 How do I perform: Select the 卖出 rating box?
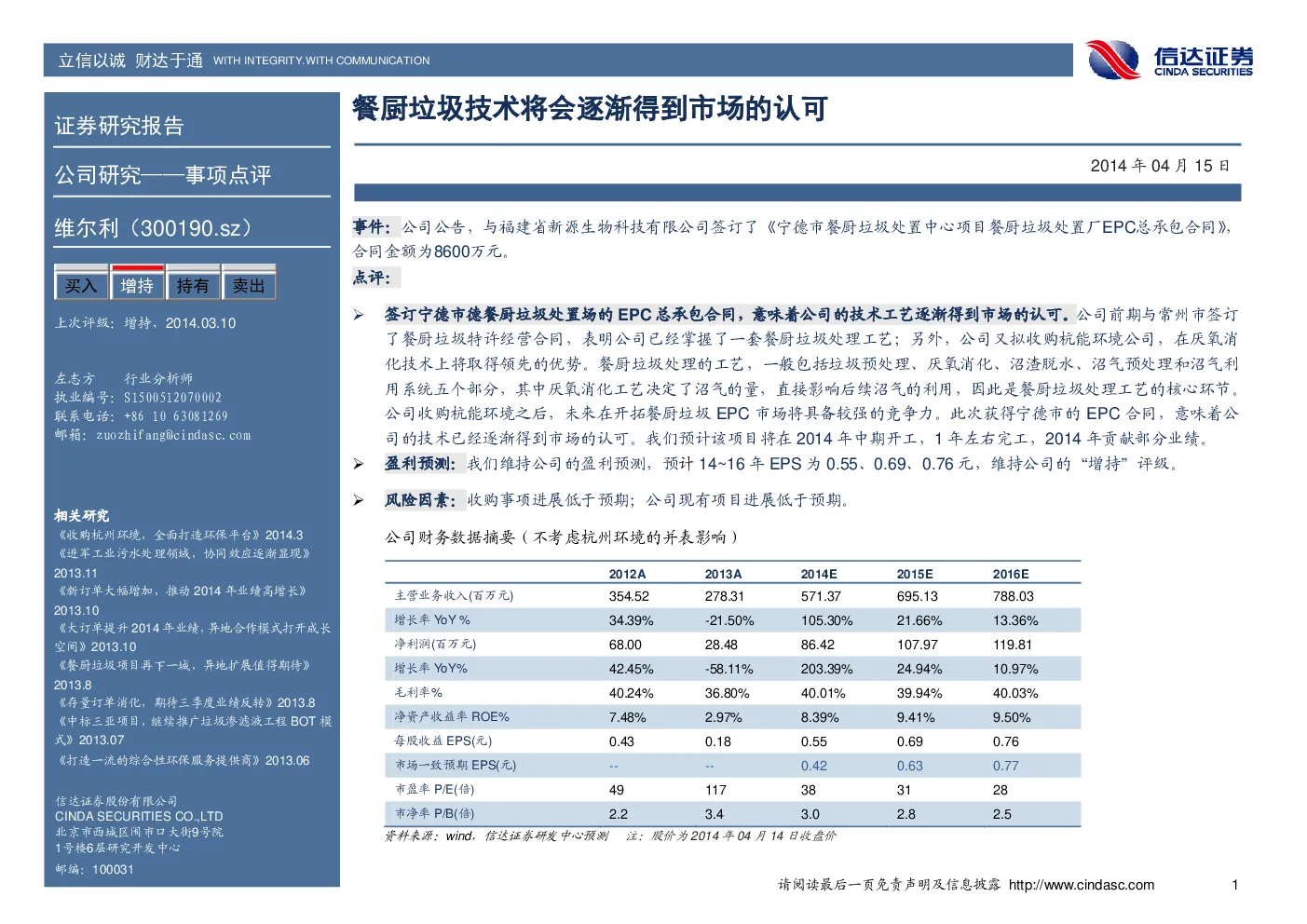[x=249, y=285]
